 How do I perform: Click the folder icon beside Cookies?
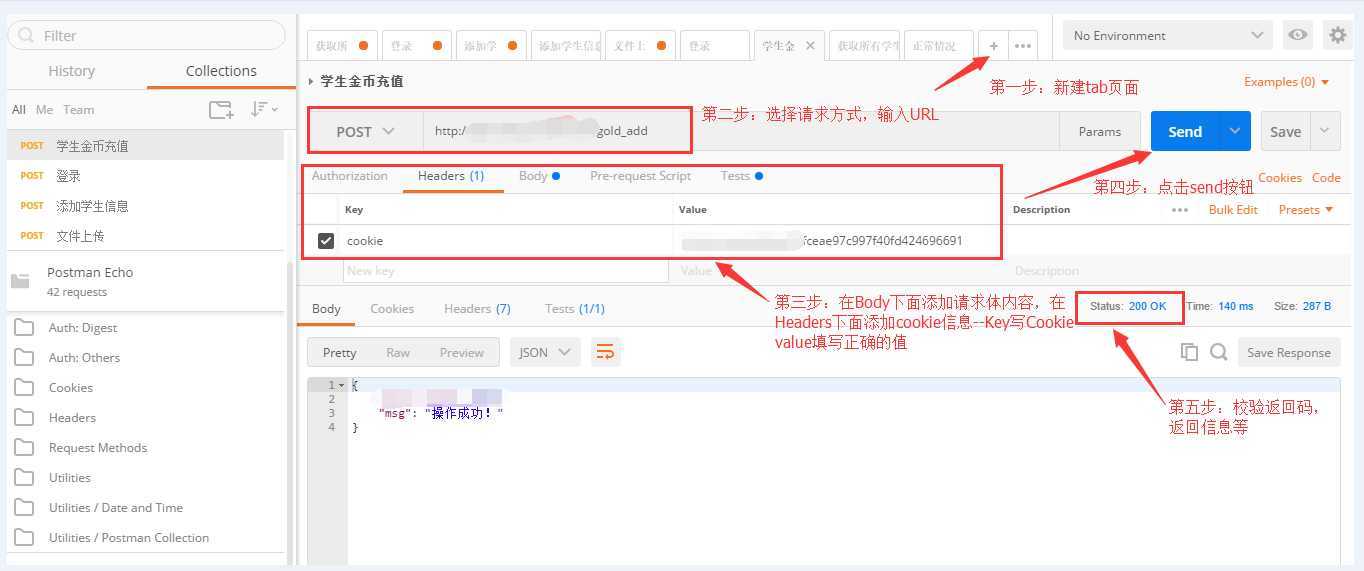24,388
